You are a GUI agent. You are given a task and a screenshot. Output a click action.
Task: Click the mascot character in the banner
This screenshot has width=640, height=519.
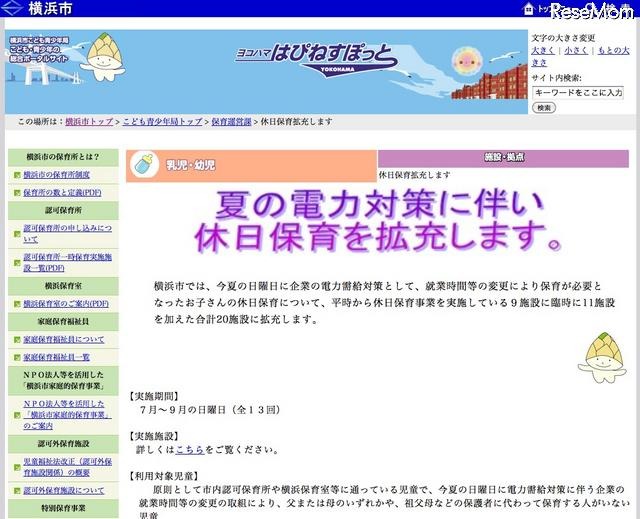[x=103, y=61]
